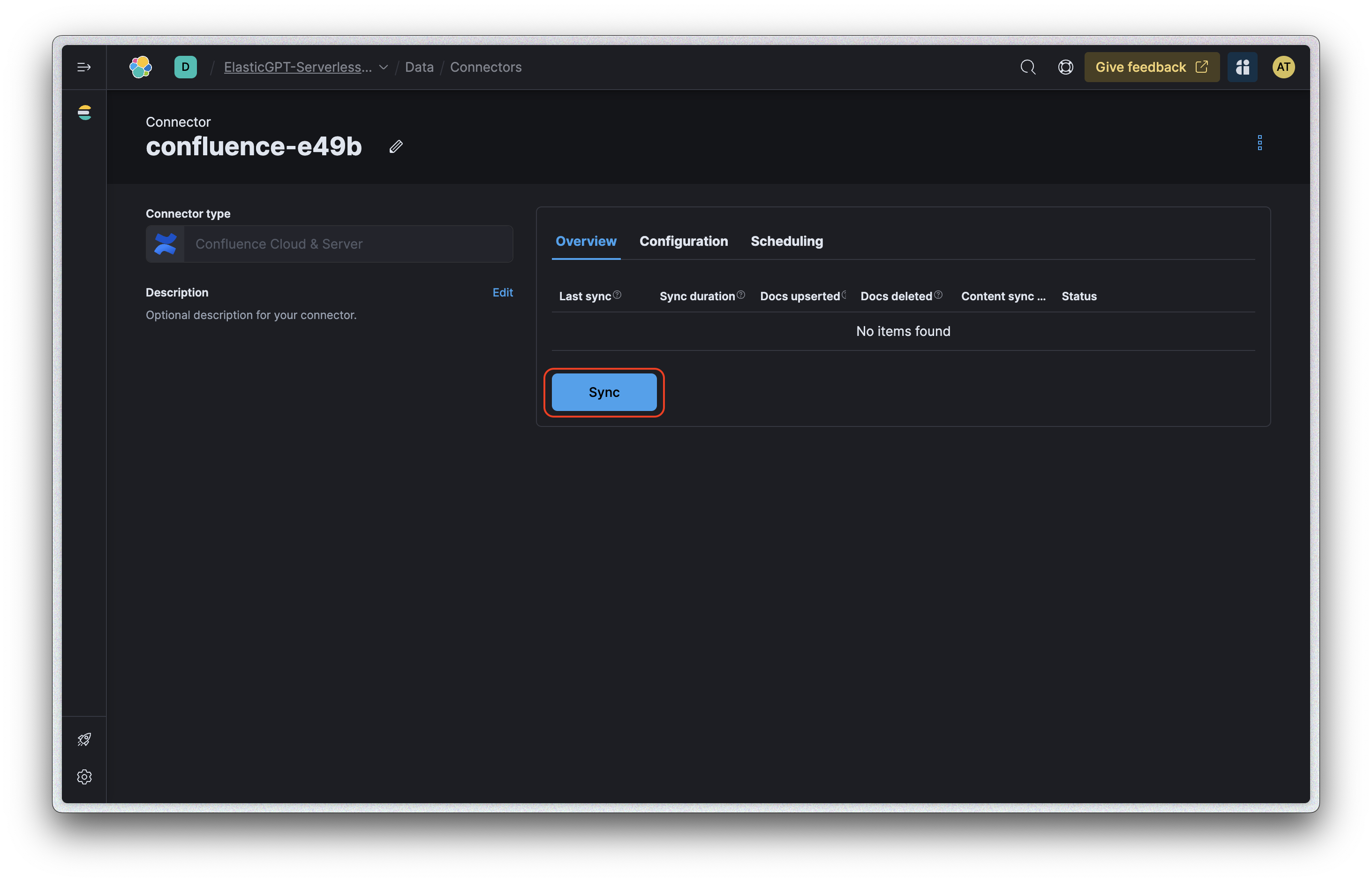Go to the Data breadcrumb
The image size is (1372, 882).
pos(419,67)
